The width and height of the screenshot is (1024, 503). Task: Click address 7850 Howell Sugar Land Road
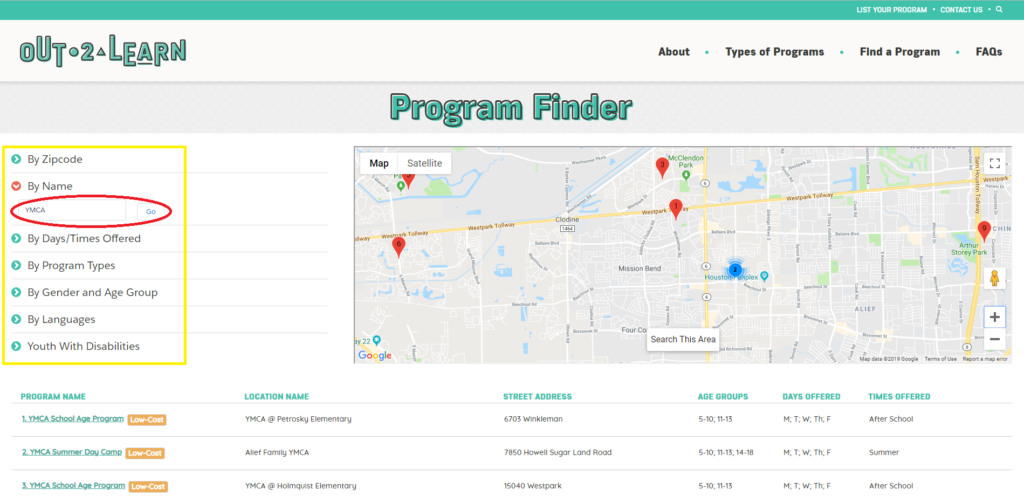coord(560,452)
